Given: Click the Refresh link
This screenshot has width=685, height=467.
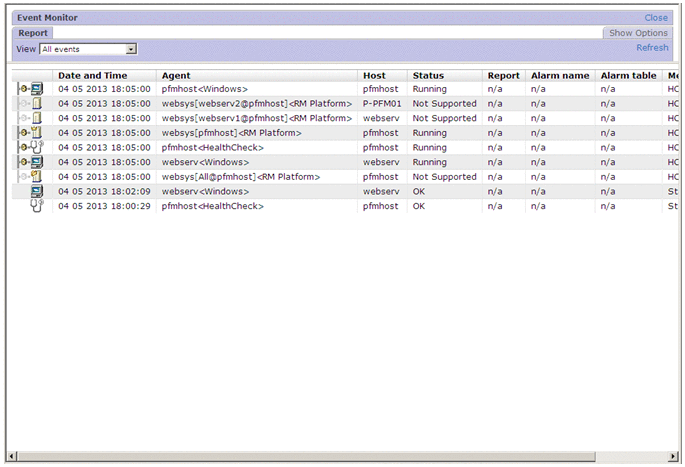Looking at the screenshot, I should tap(652, 48).
